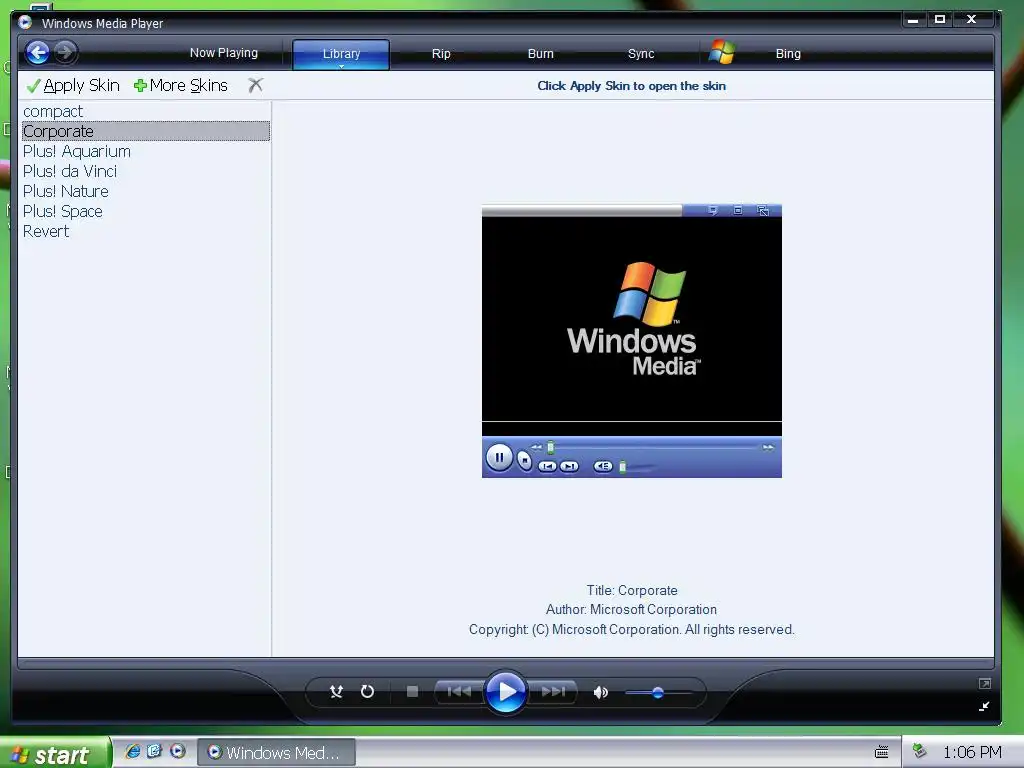This screenshot has width=1024, height=768.
Task: Select the Plus! da Vinci skin
Action: (x=146, y=171)
